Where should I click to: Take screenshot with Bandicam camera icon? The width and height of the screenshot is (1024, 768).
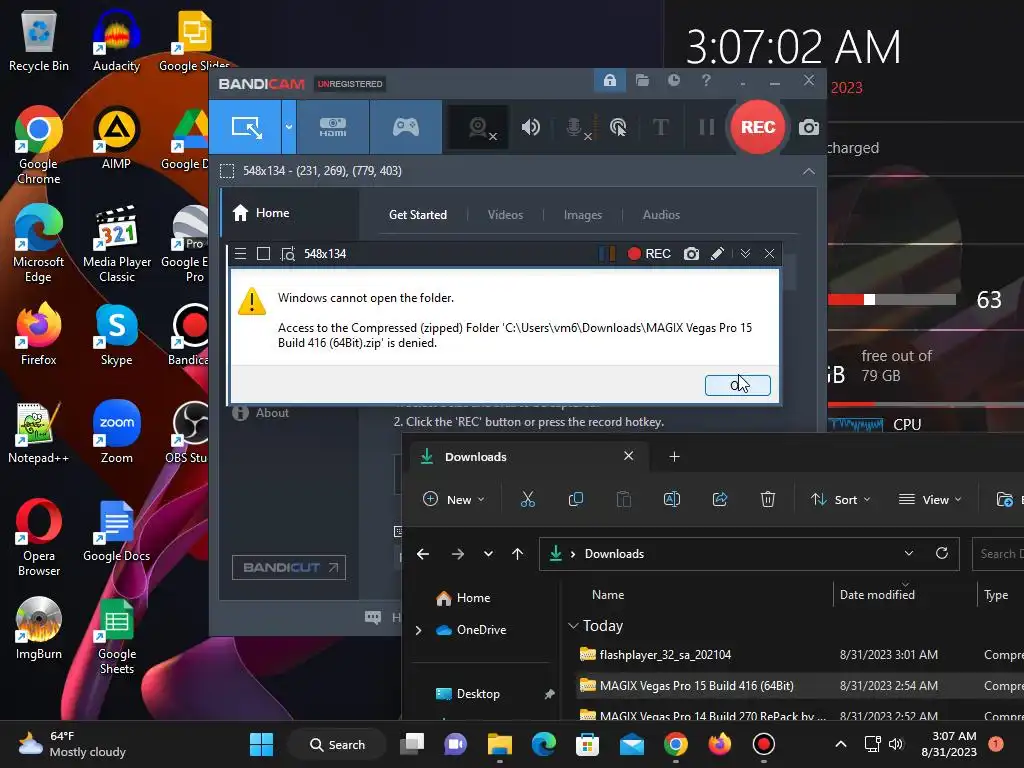click(x=808, y=127)
